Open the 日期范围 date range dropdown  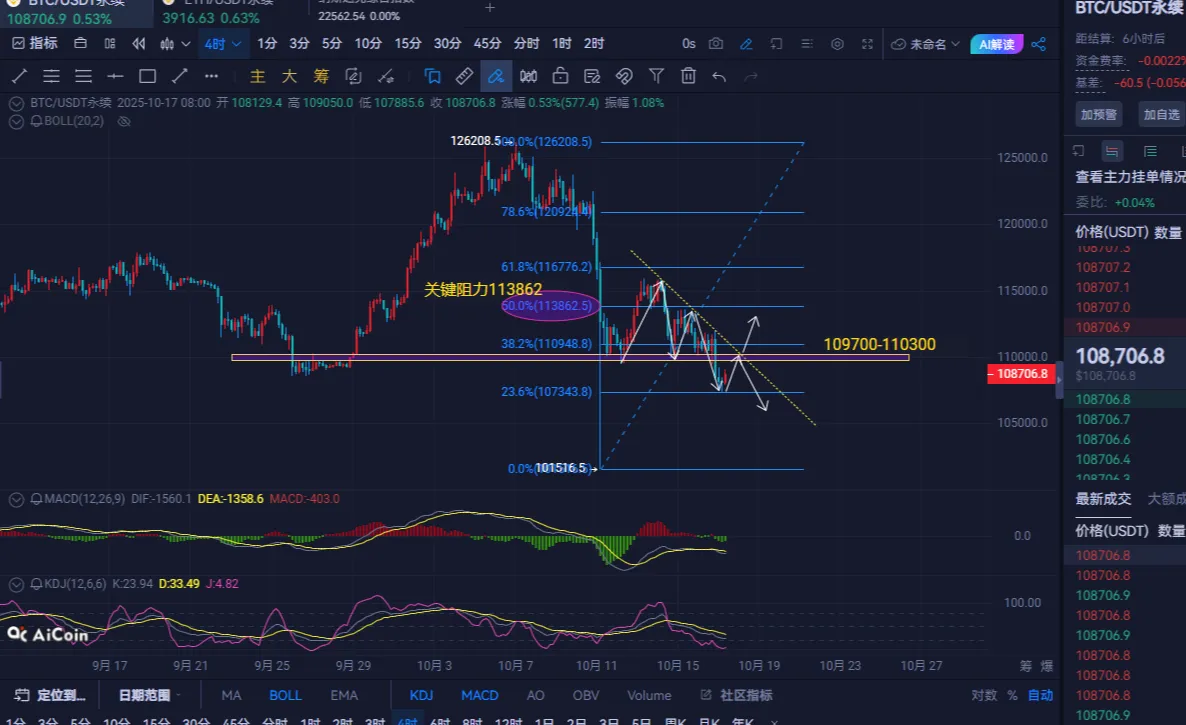pyautogui.click(x=150, y=696)
